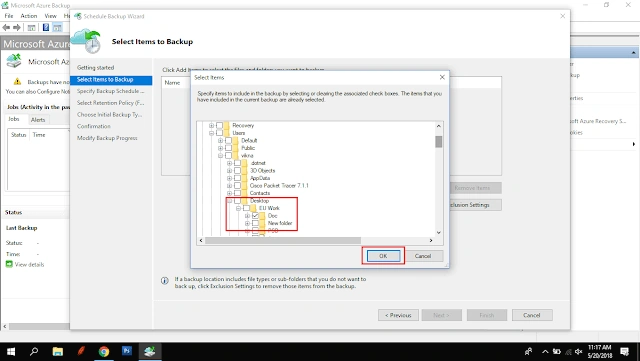Image resolution: width=640 pixels, height=361 pixels.
Task: Select Getting started wizard step
Action: point(96,68)
